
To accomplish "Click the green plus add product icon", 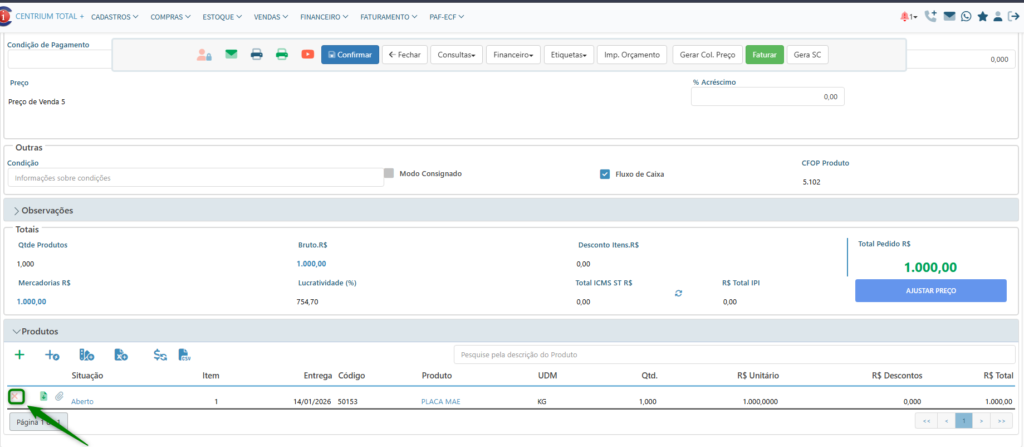I will coord(19,355).
